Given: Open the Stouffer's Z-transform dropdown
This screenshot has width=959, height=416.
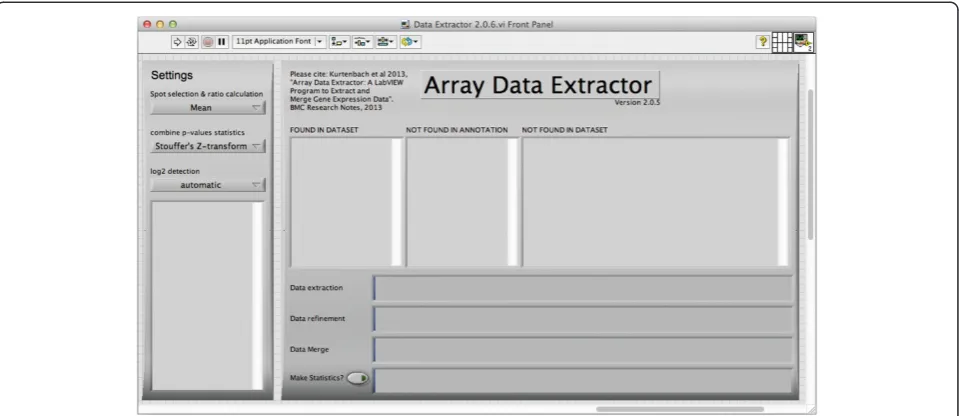Looking at the screenshot, I should pyautogui.click(x=208, y=146).
